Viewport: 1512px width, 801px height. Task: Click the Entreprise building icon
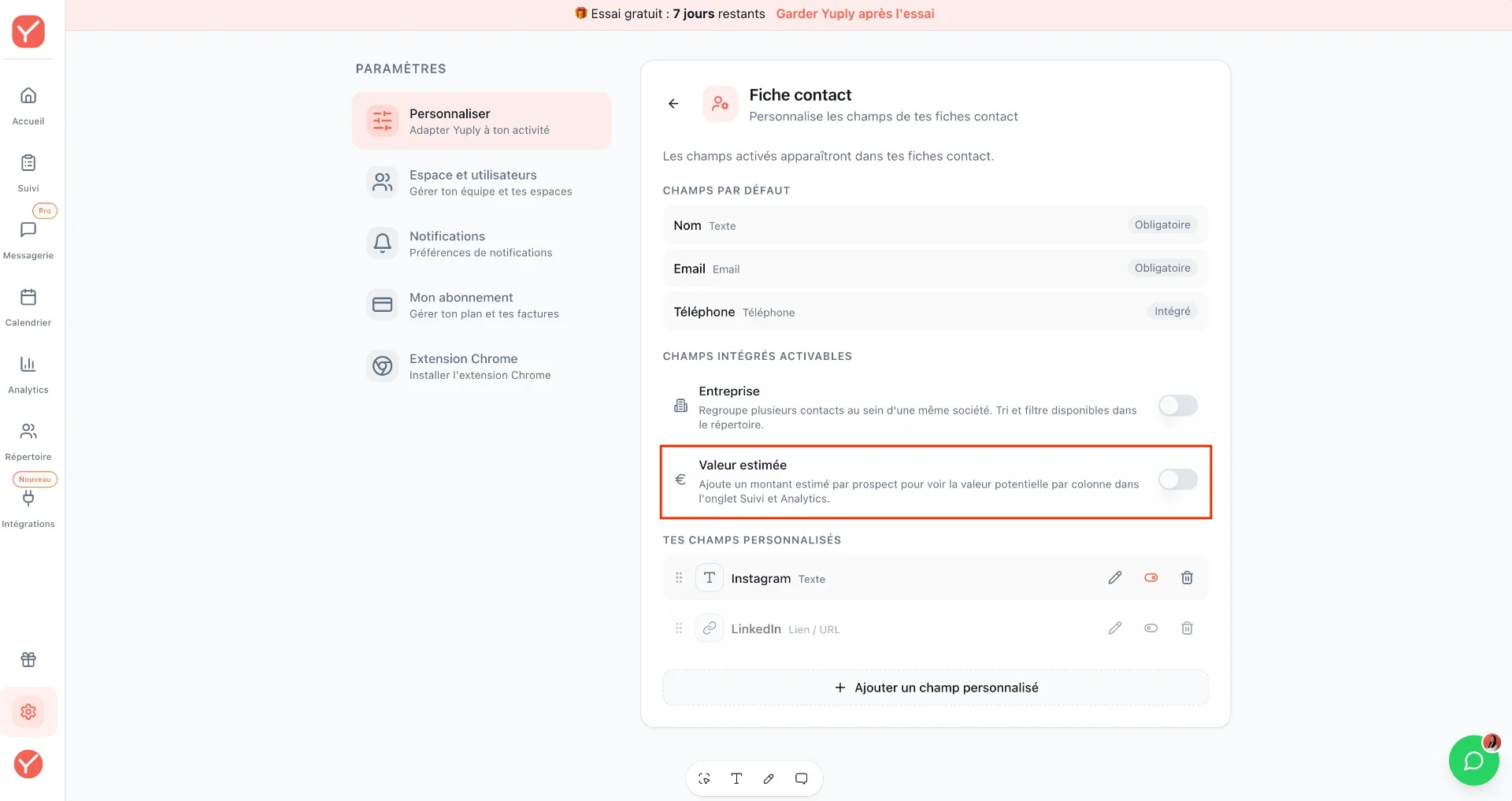[x=680, y=406]
